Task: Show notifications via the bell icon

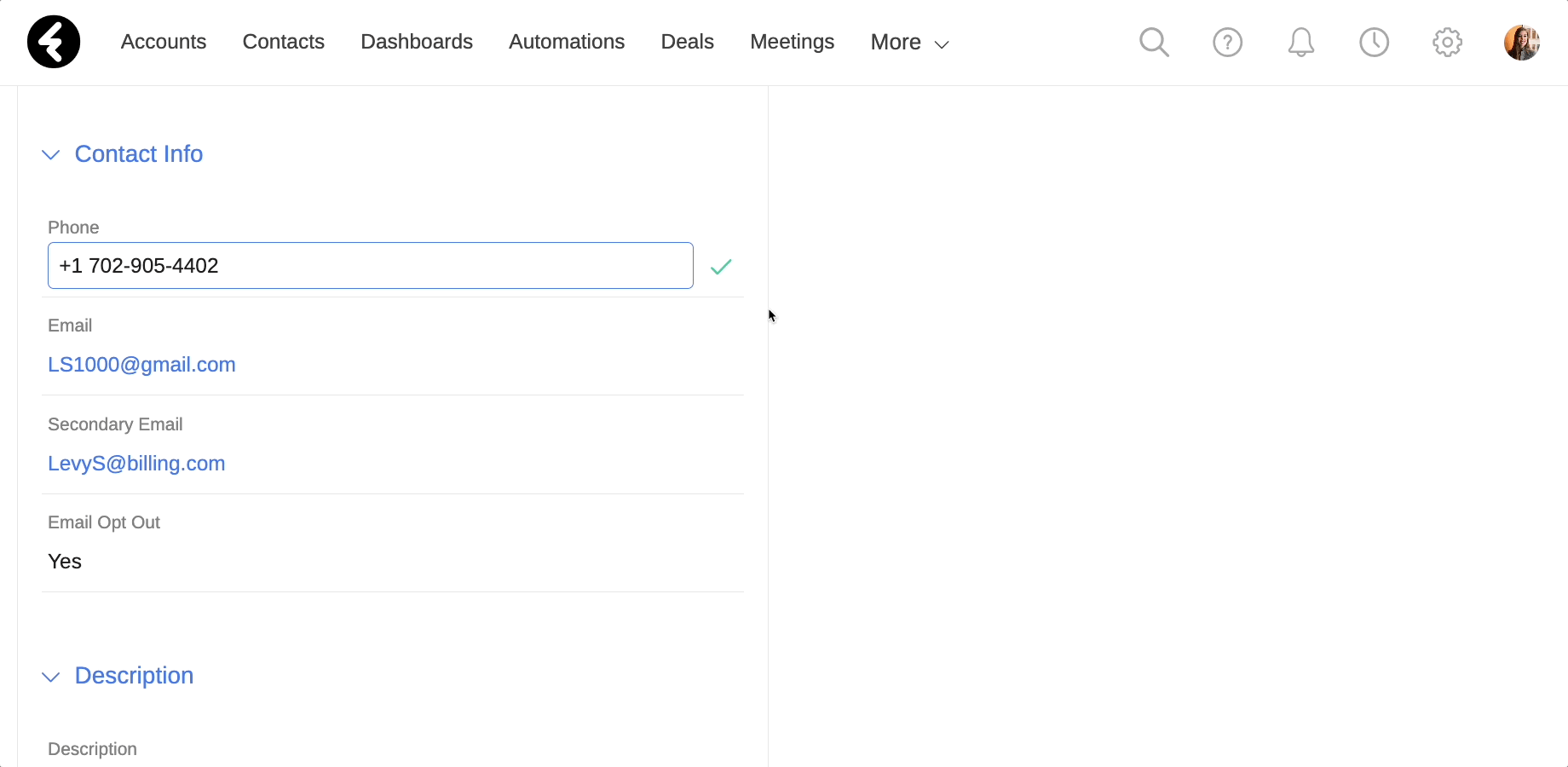Action: tap(1300, 42)
